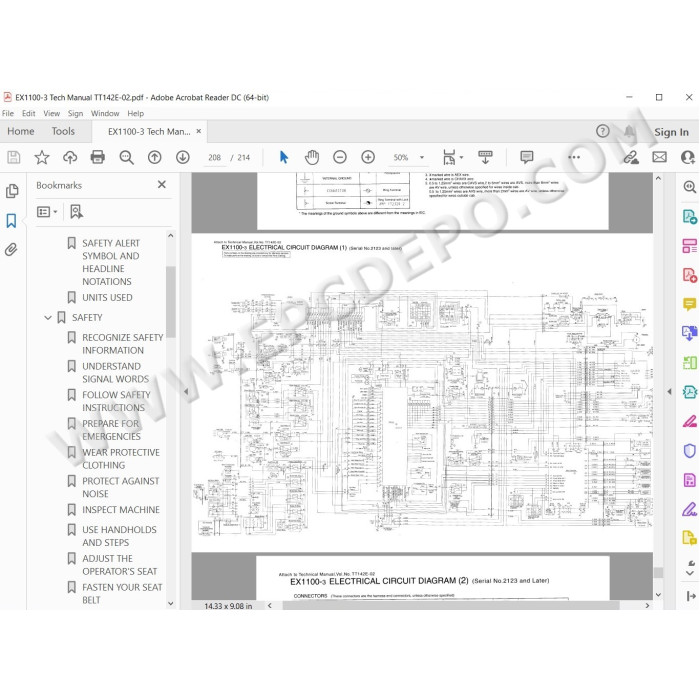Click the Save file icon
This screenshot has width=700, height=700.
coord(14,157)
